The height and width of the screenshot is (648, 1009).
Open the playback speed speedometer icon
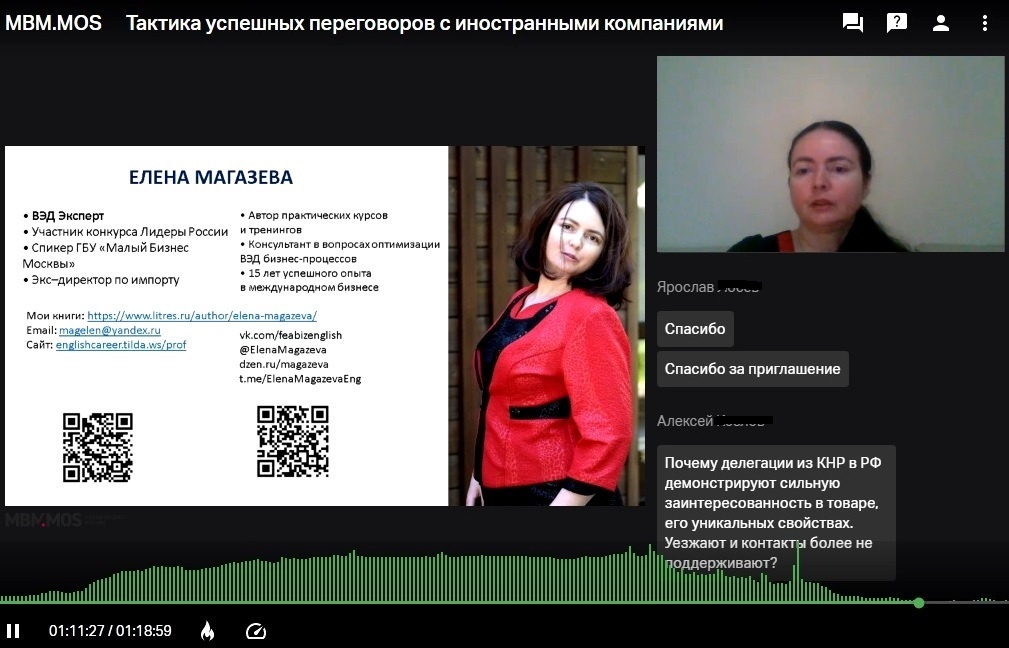(x=256, y=631)
